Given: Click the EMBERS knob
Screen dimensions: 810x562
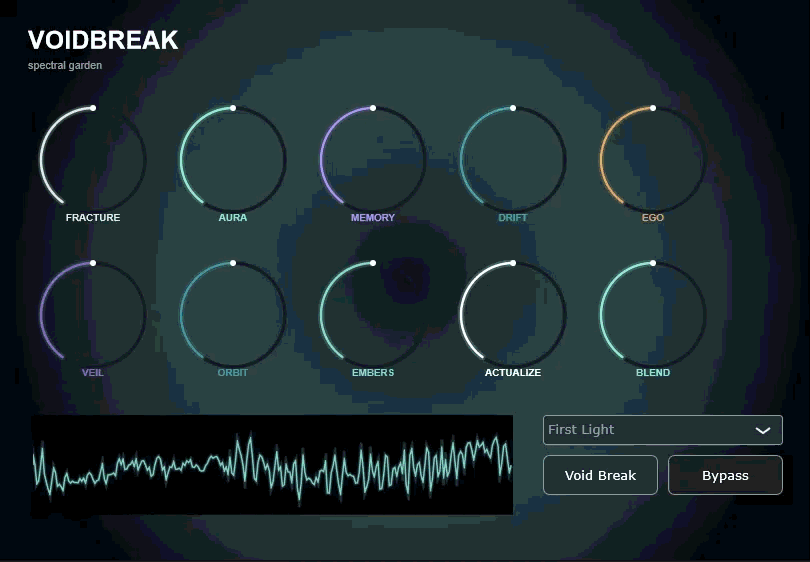Looking at the screenshot, I should pos(373,315).
